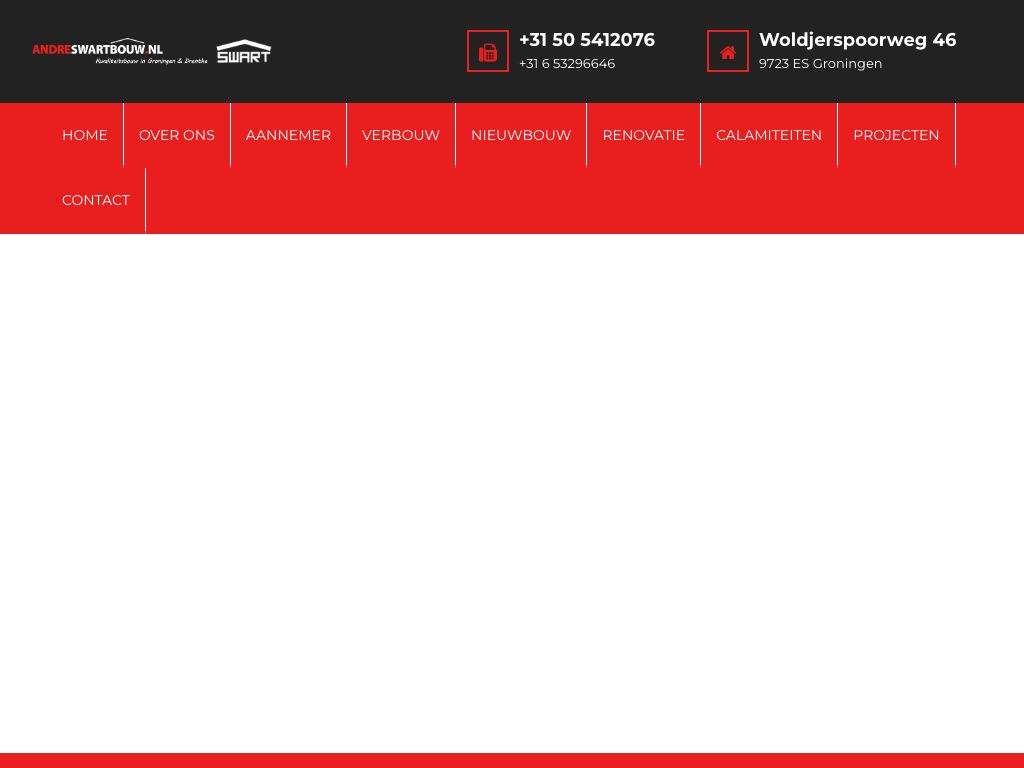The height and width of the screenshot is (768, 1024).
Task: Open the Calamiteiten page
Action: tap(769, 135)
